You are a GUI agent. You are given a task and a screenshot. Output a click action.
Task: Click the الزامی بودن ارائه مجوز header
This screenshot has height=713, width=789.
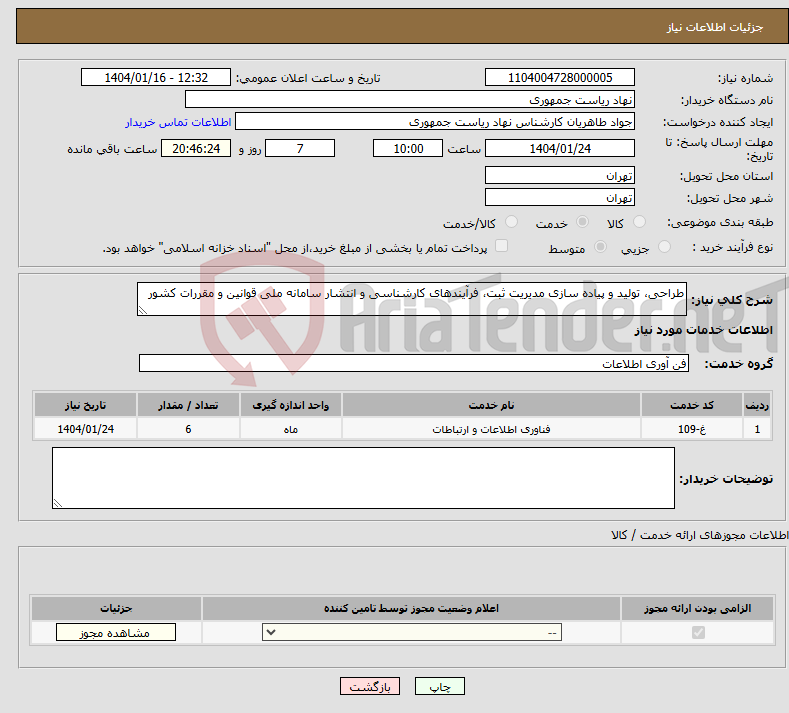[x=697, y=608]
